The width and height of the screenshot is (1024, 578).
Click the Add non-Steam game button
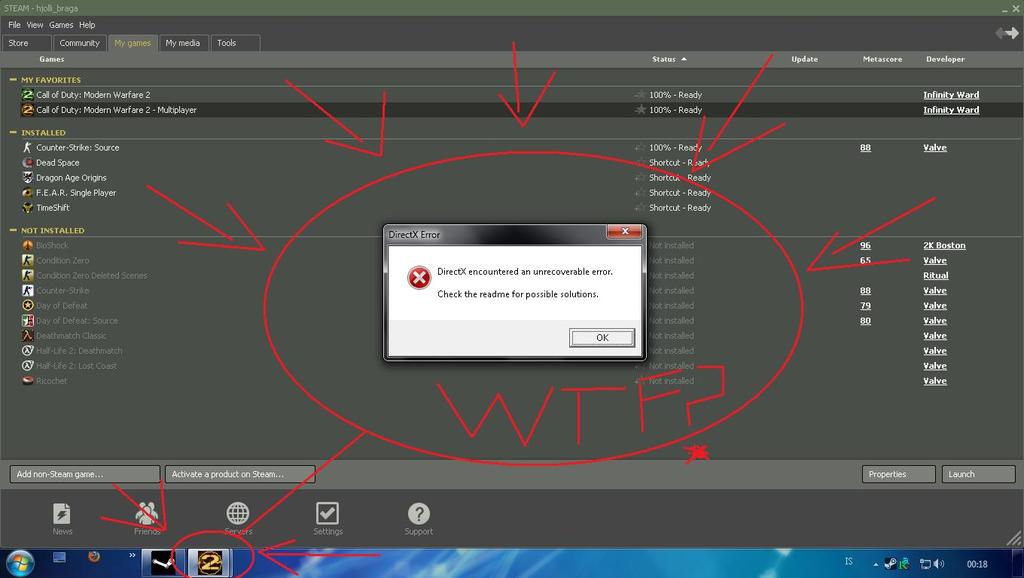pyautogui.click(x=85, y=474)
